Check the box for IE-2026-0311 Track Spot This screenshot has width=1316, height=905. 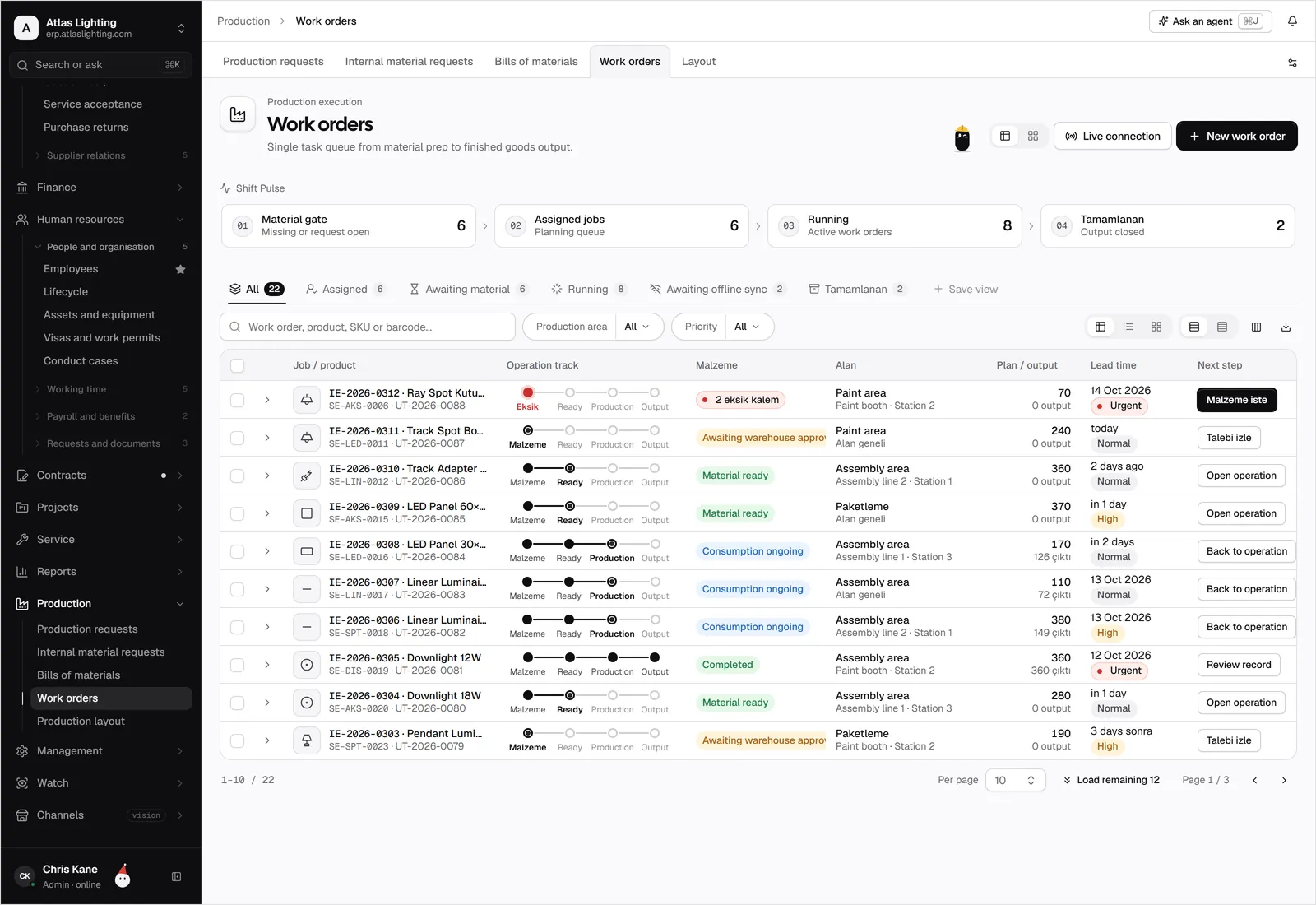(x=238, y=438)
